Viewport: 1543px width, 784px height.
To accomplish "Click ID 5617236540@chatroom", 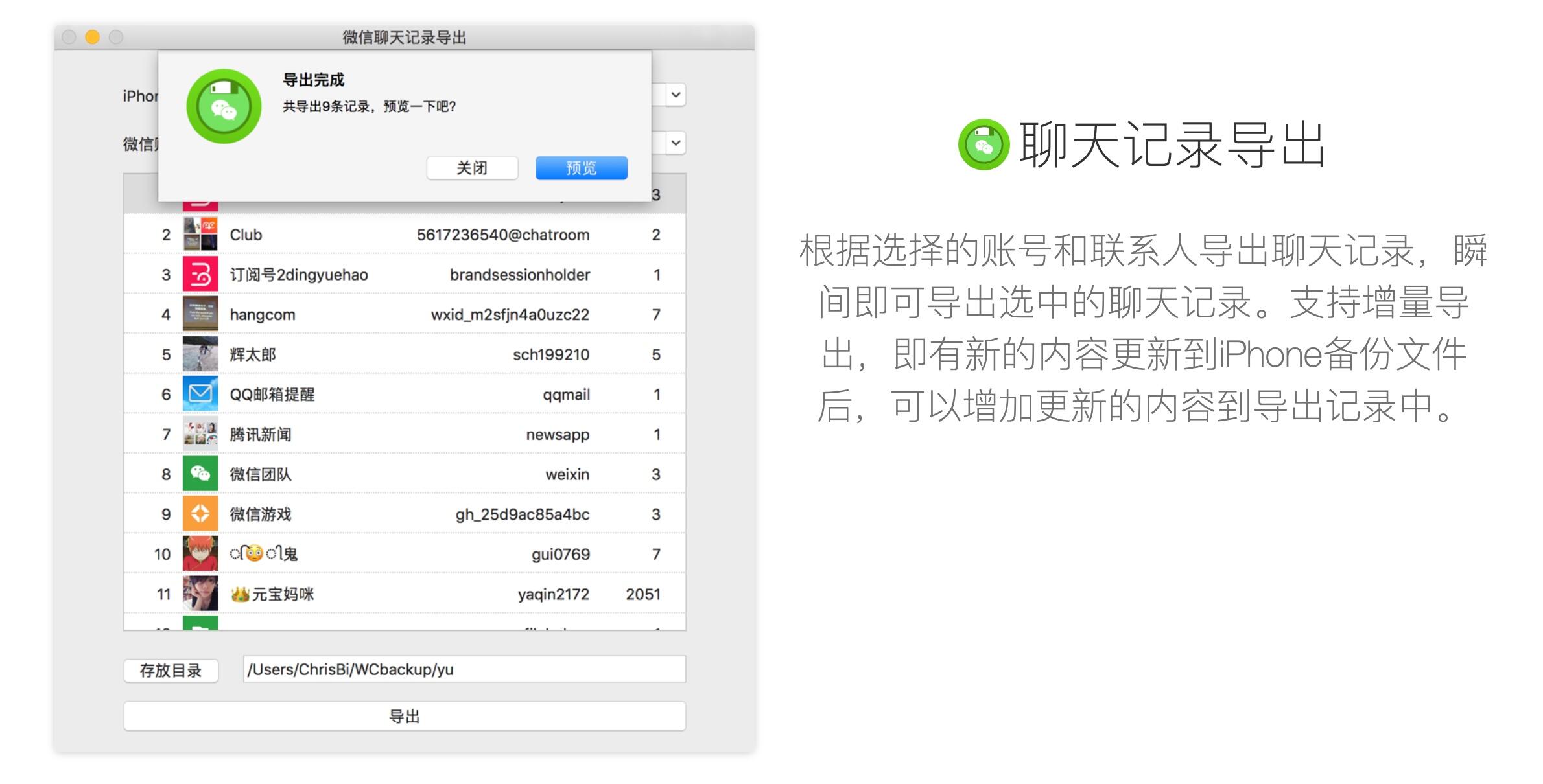I will pyautogui.click(x=503, y=235).
